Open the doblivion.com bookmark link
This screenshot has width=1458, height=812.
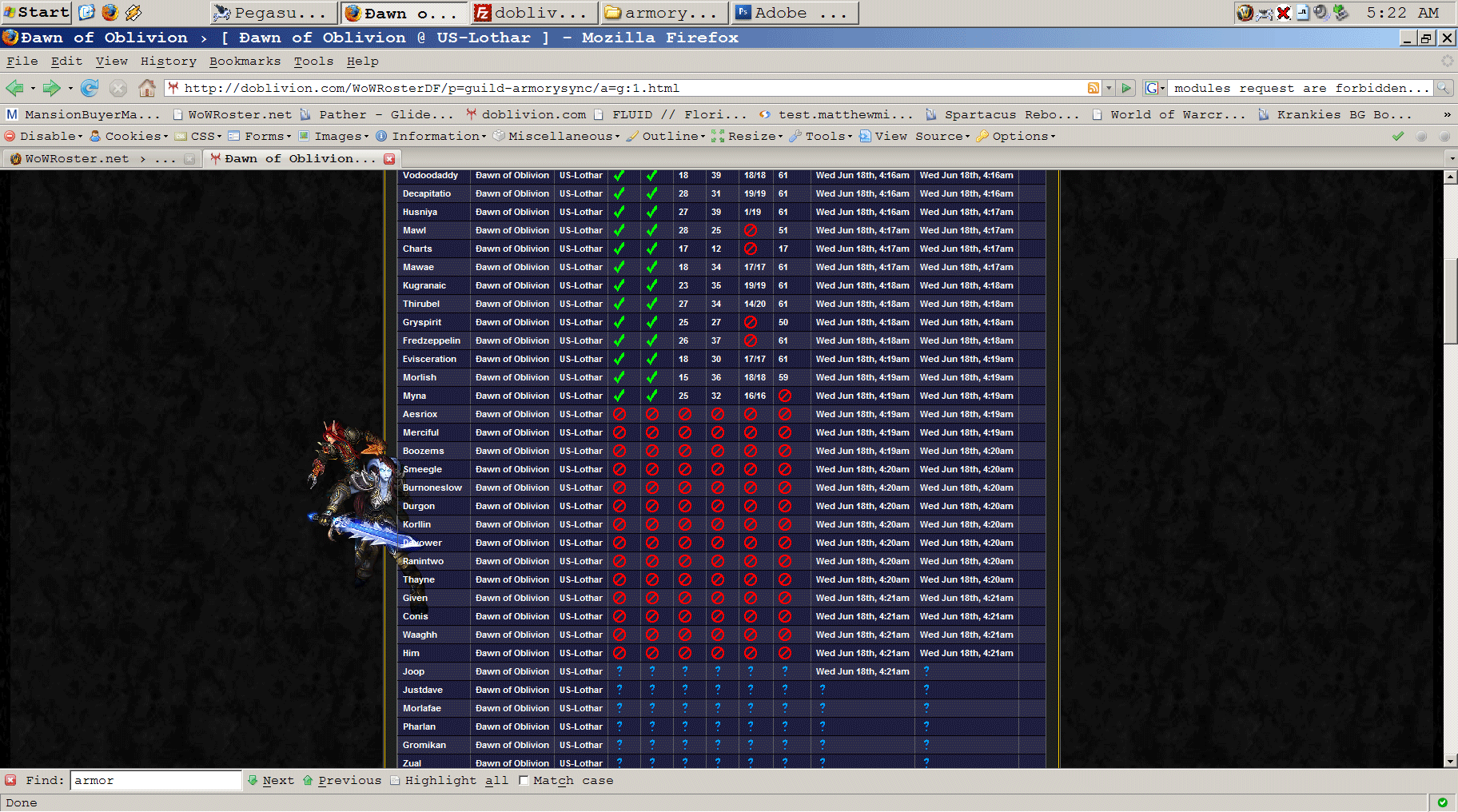pos(526,114)
